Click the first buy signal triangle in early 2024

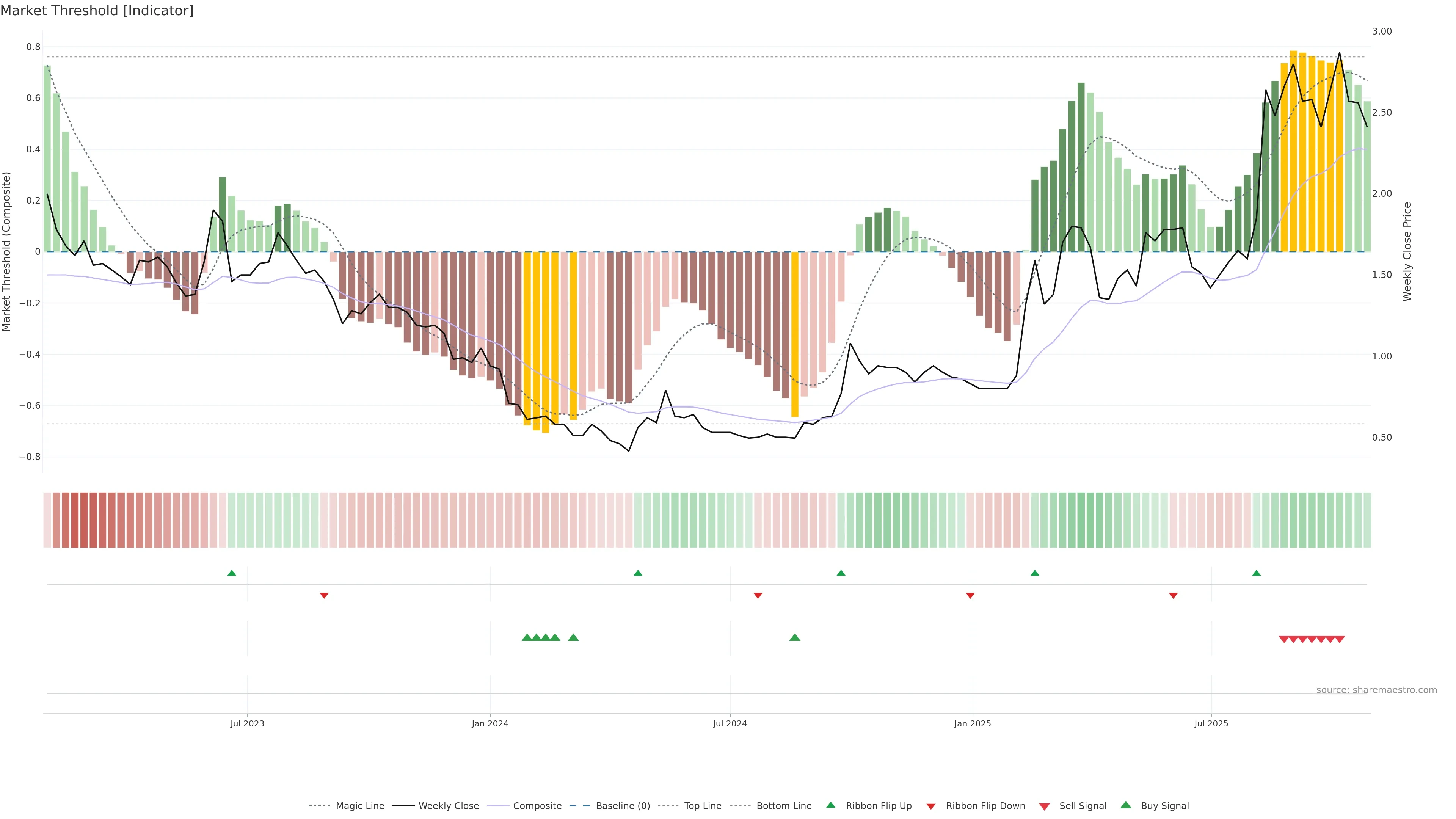(527, 637)
